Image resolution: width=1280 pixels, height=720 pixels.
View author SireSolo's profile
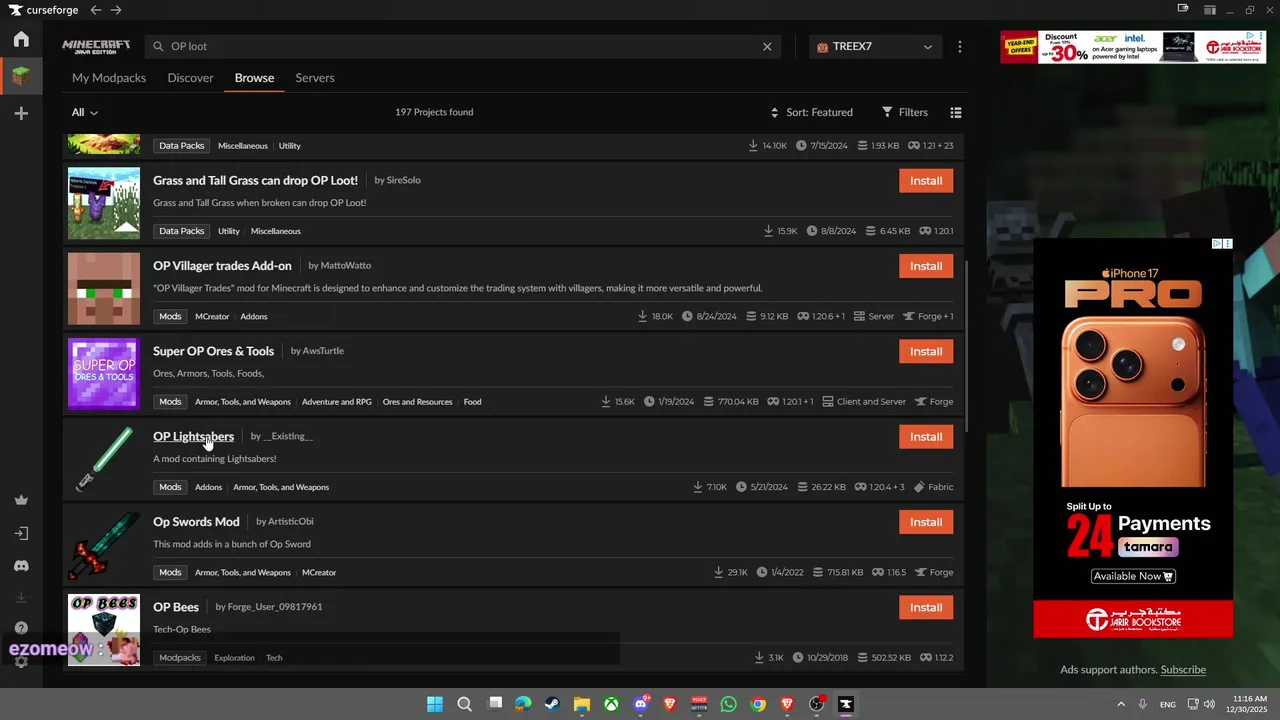[403, 180]
